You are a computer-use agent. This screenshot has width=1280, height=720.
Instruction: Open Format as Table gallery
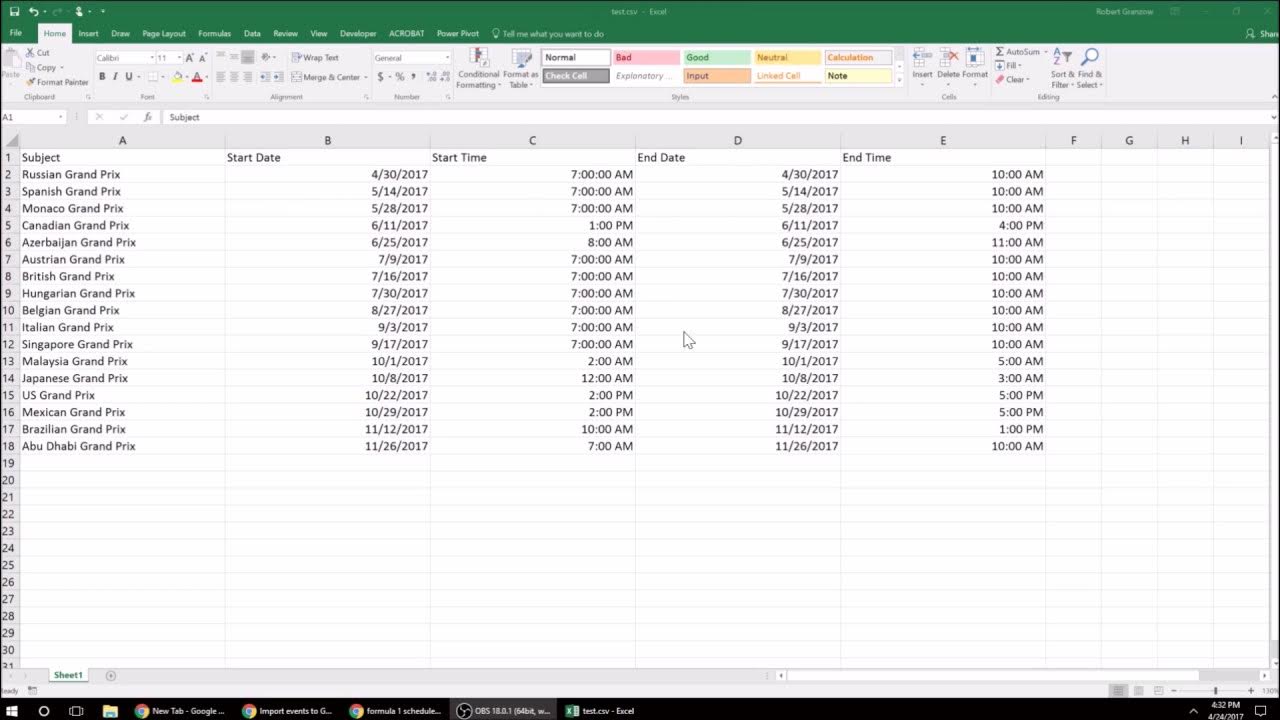tap(521, 68)
